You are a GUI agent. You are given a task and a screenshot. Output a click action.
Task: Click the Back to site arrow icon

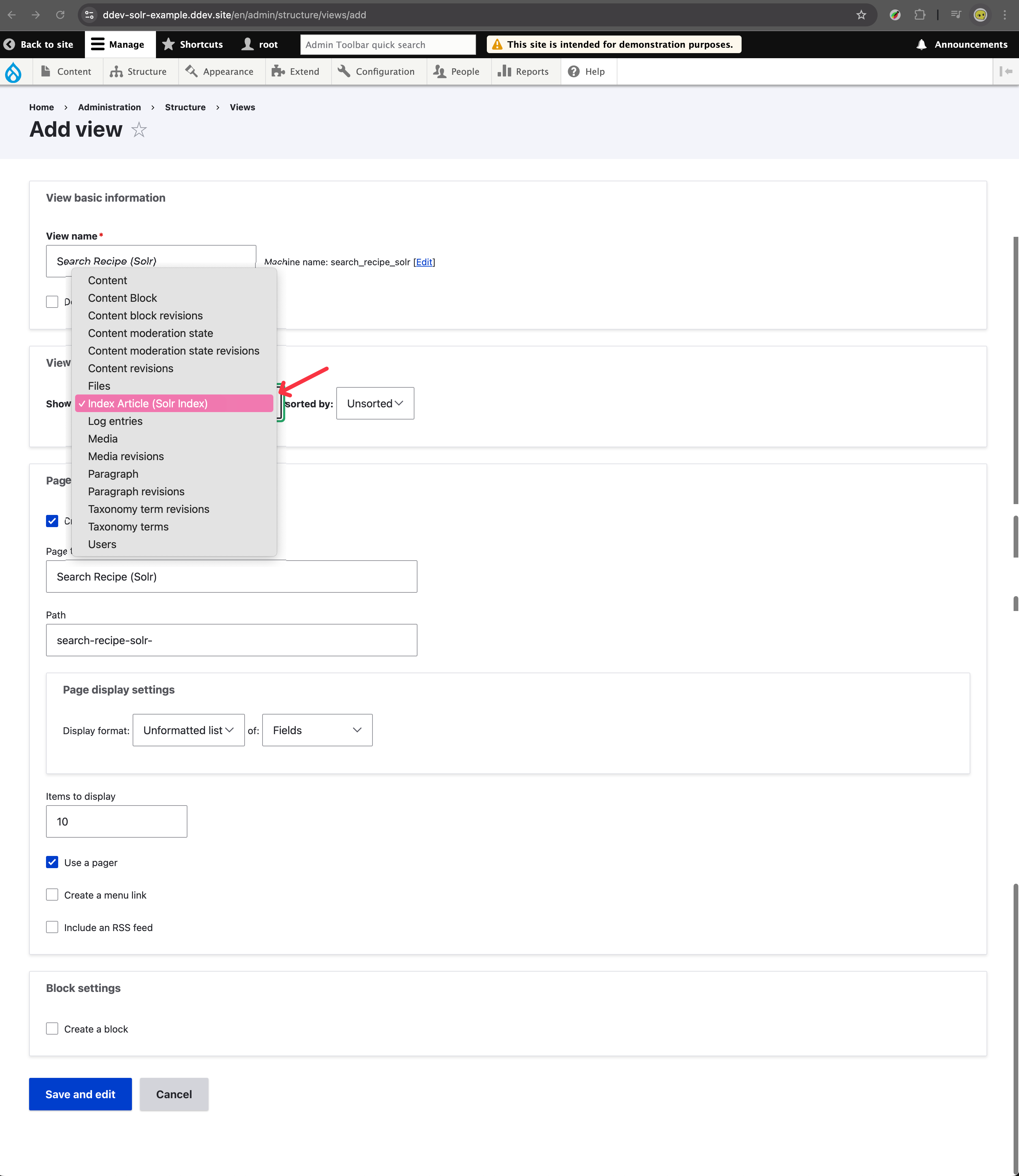10,44
